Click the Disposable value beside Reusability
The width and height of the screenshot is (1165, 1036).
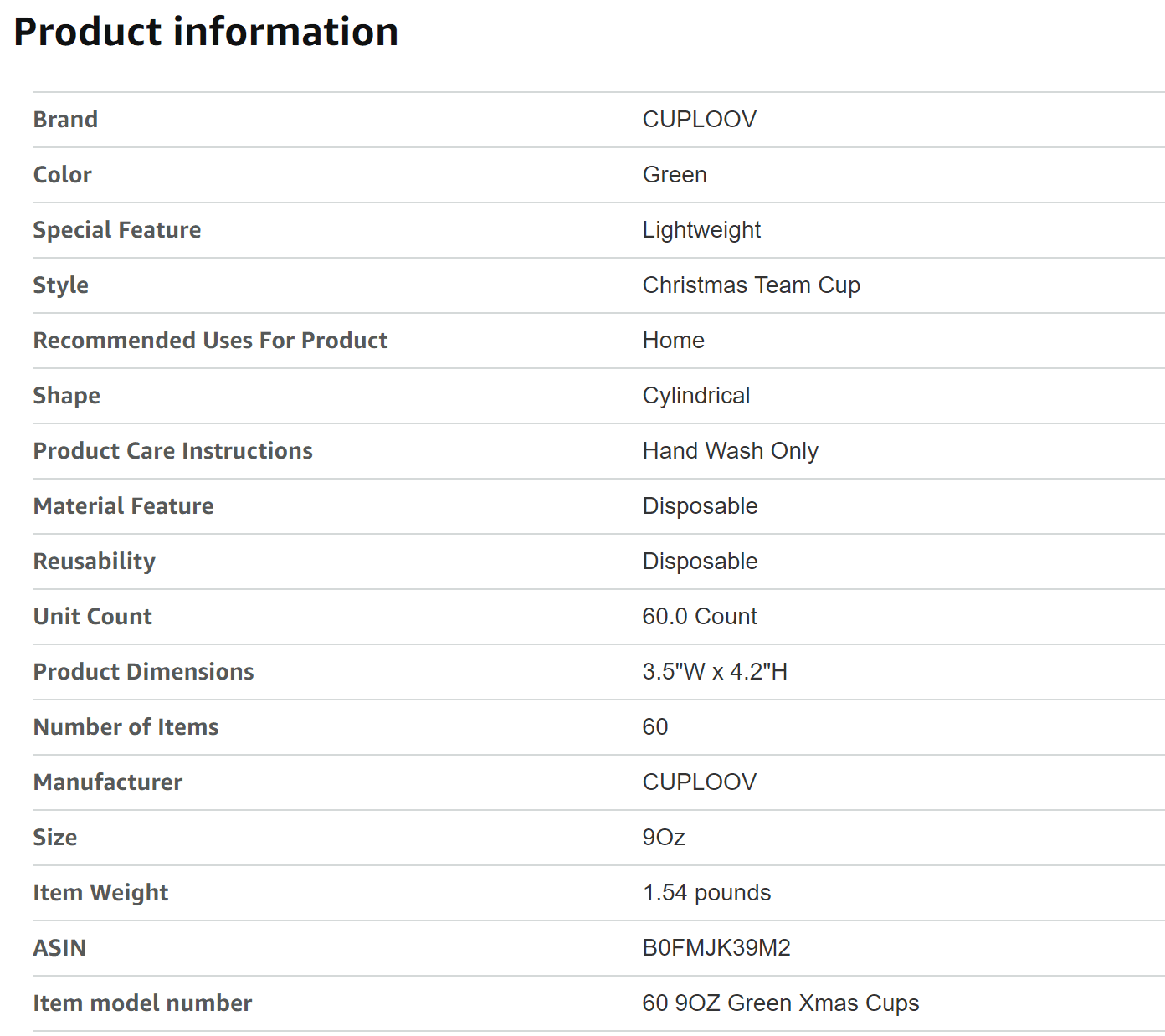pos(700,562)
